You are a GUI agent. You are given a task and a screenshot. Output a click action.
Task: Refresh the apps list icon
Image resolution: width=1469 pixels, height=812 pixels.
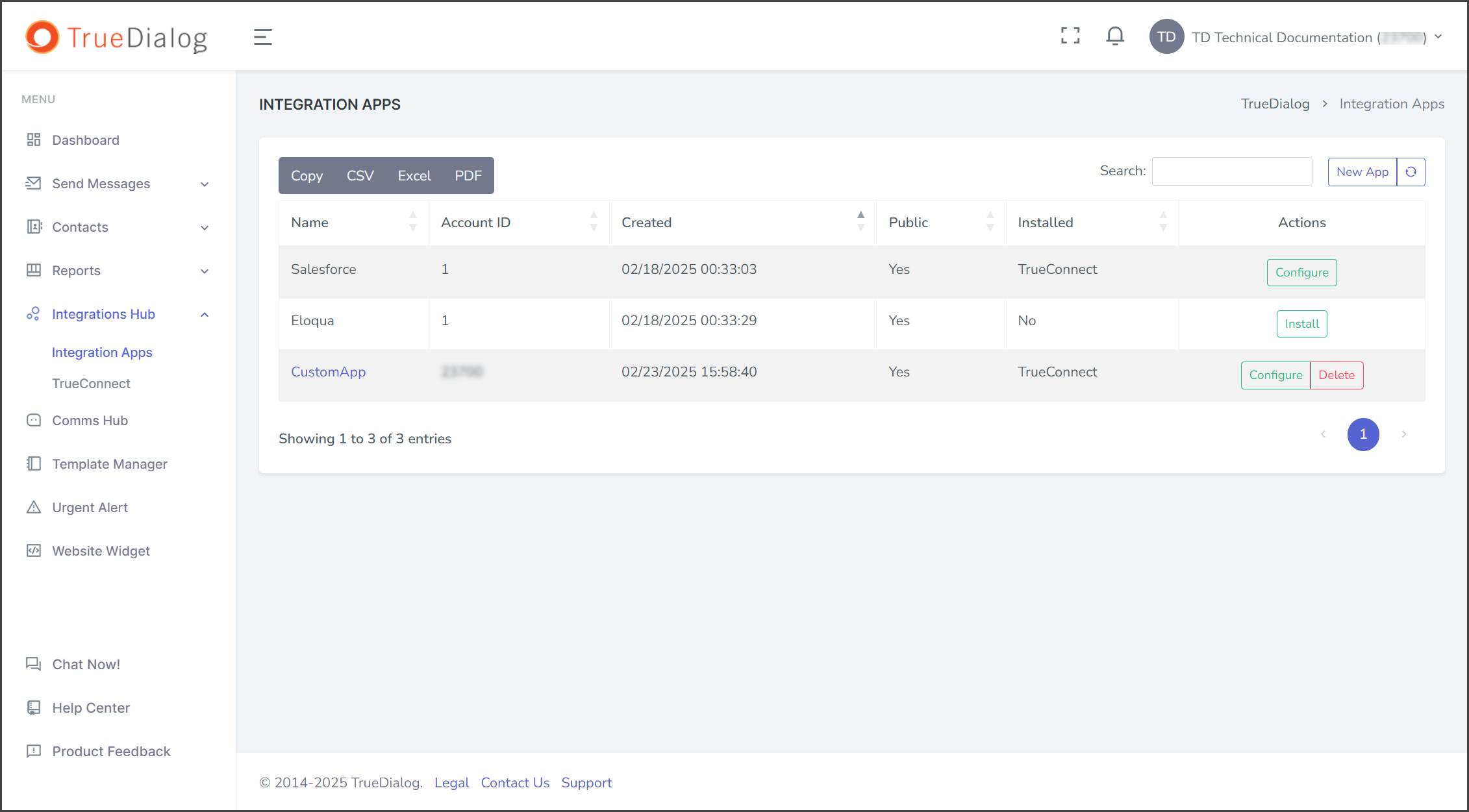tap(1411, 172)
